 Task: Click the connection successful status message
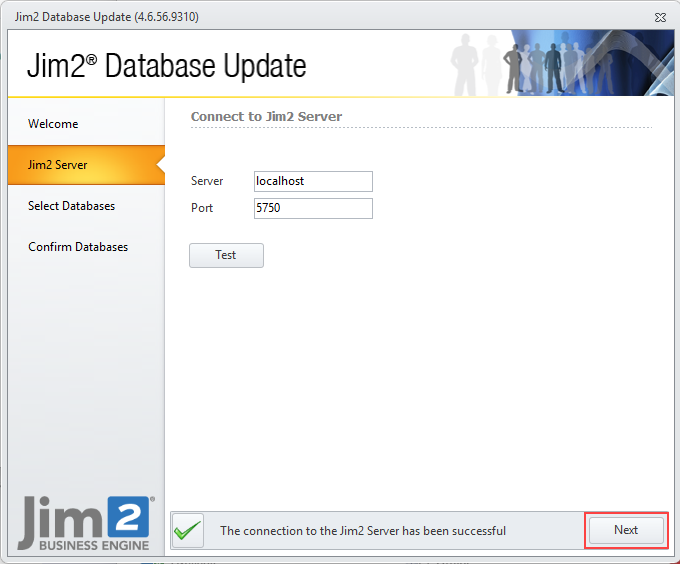pyautogui.click(x=363, y=531)
